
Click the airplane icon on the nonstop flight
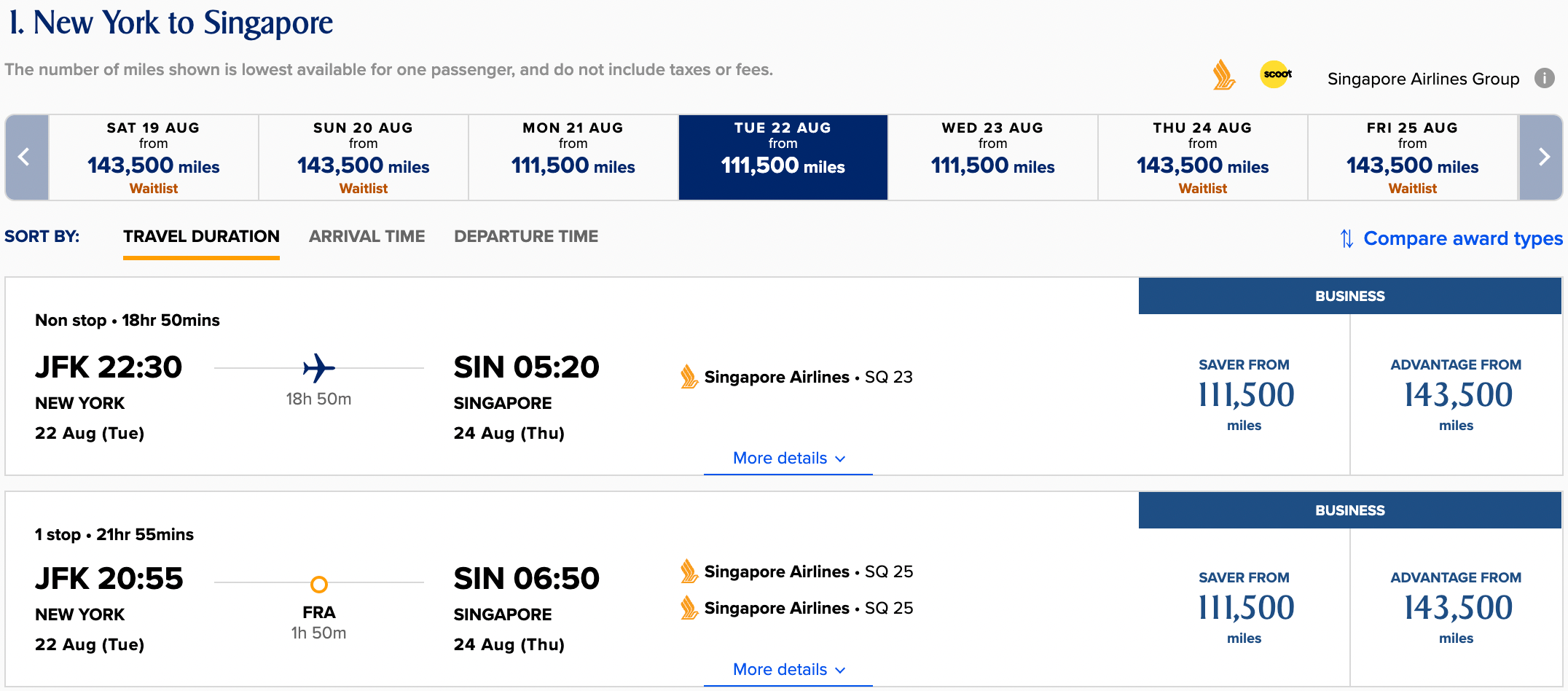coord(319,368)
